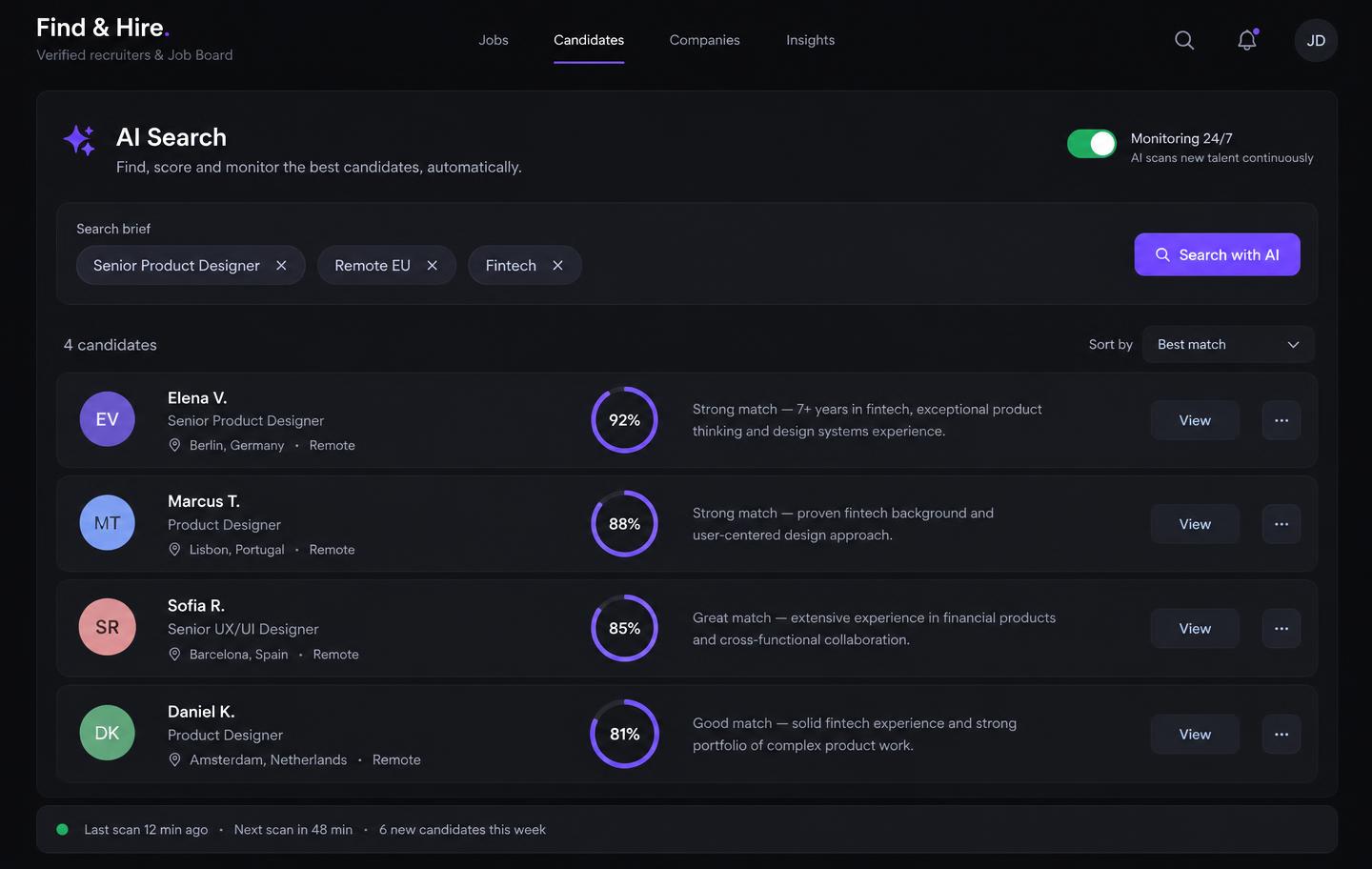
Task: Select the Candidates tab
Action: pos(589,40)
